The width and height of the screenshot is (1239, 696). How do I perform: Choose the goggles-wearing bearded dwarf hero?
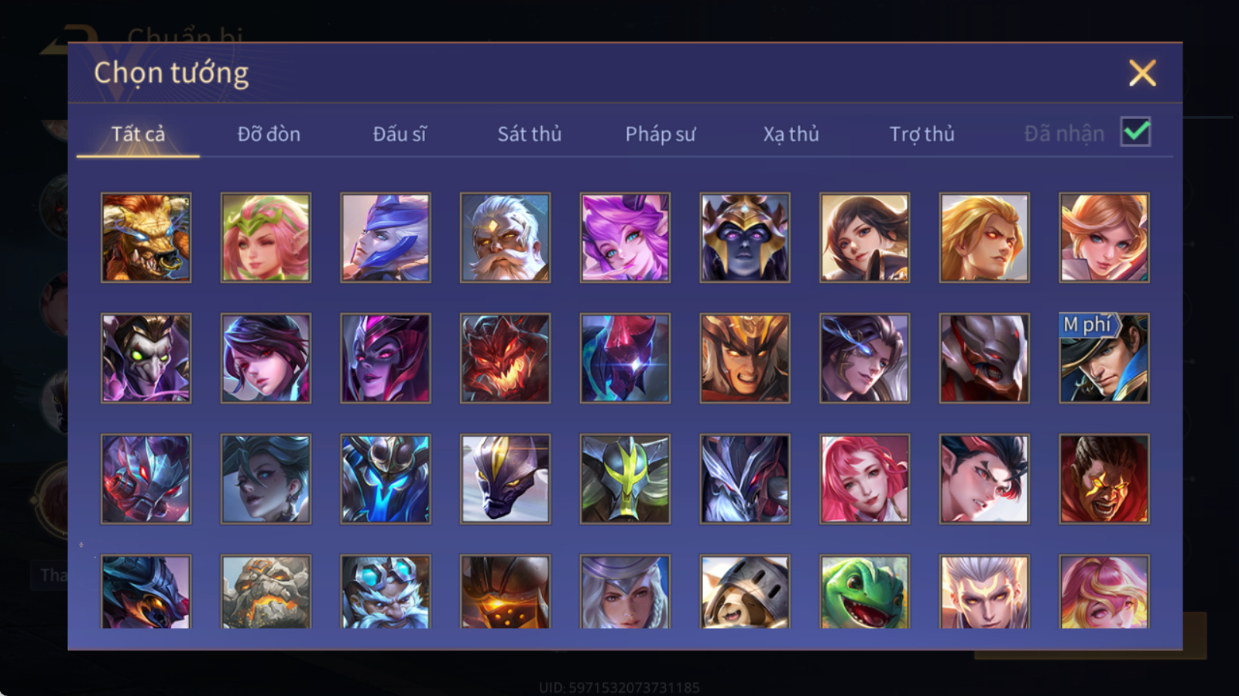pyautogui.click(x=385, y=591)
